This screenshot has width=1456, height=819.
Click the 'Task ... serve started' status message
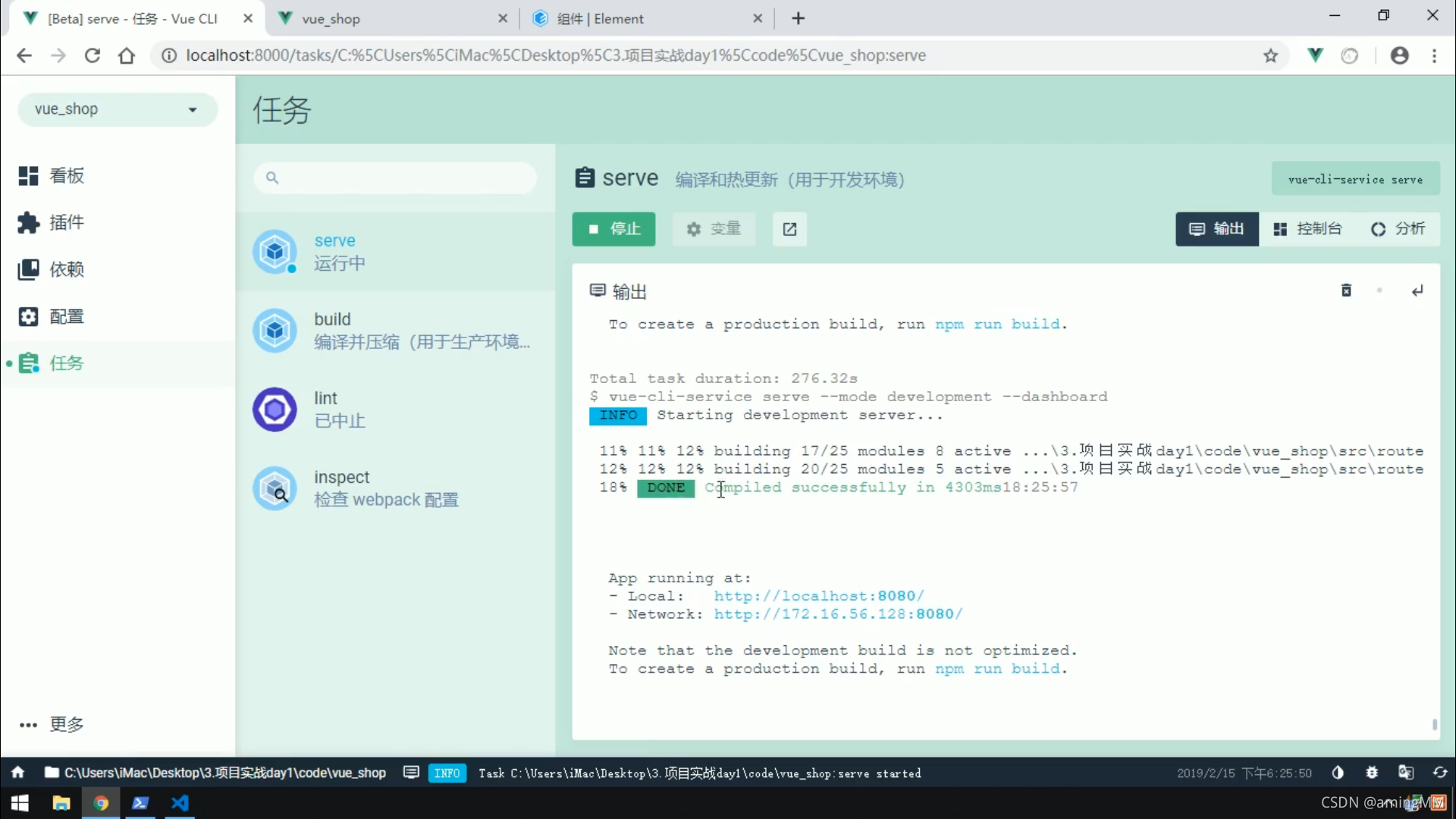699,773
